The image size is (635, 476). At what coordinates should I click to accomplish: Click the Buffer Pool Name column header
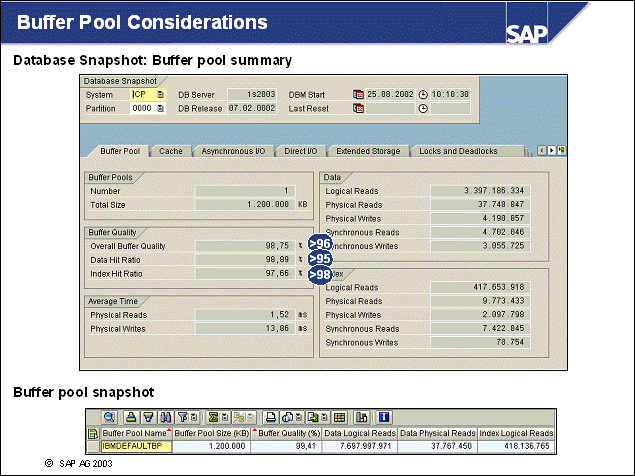(x=136, y=432)
